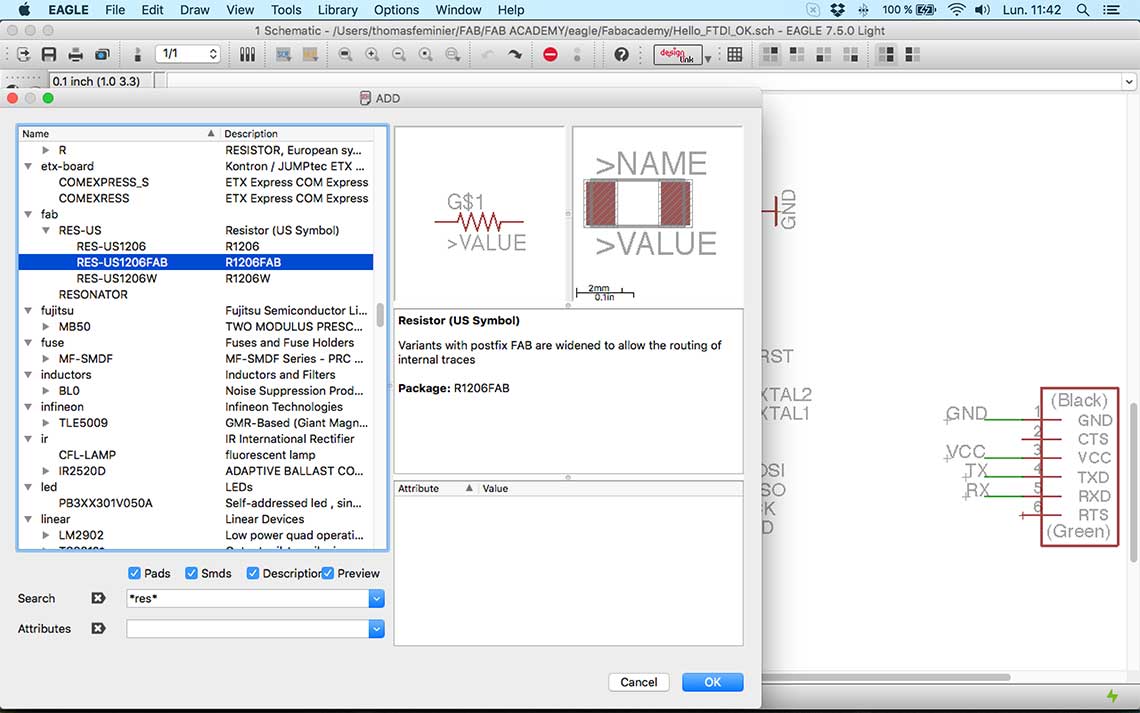The height and width of the screenshot is (713, 1140).
Task: Expand the LM2902 tree node
Action: tap(46, 535)
